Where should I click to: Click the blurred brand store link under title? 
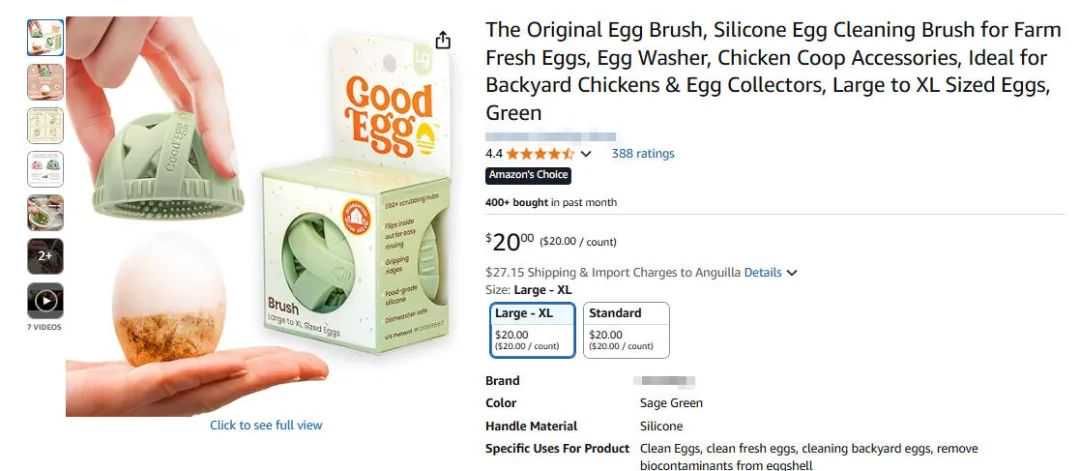coord(550,136)
